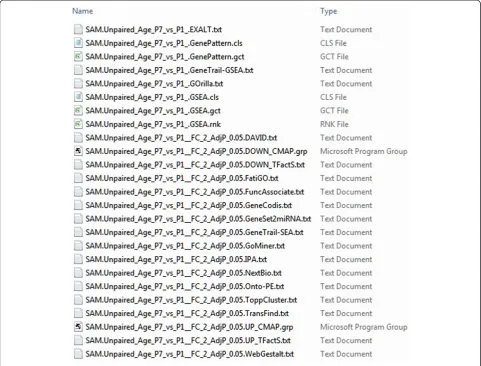The height and width of the screenshot is (366, 481).
Task: Click the RNK File type cell
Action: point(334,124)
